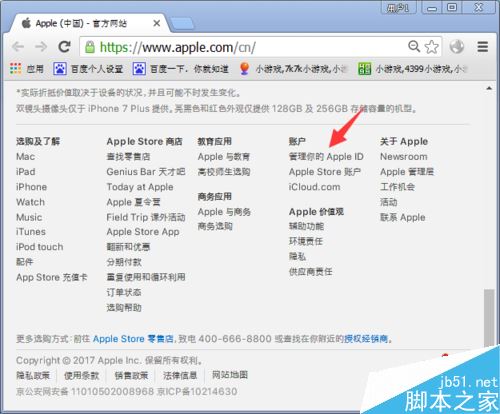Click the zoom magnifier icon in address bar

(414, 46)
